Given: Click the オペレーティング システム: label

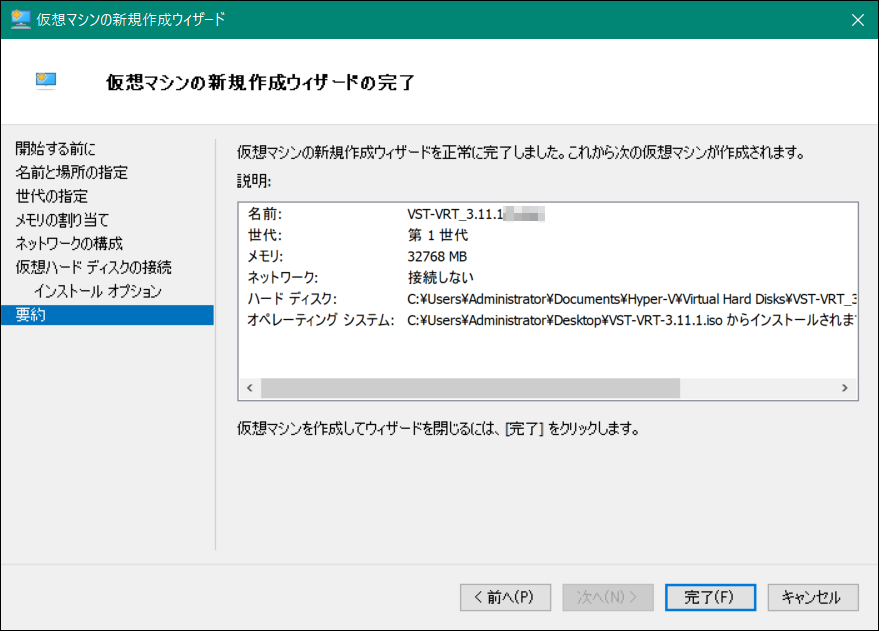Looking at the screenshot, I should (321, 320).
